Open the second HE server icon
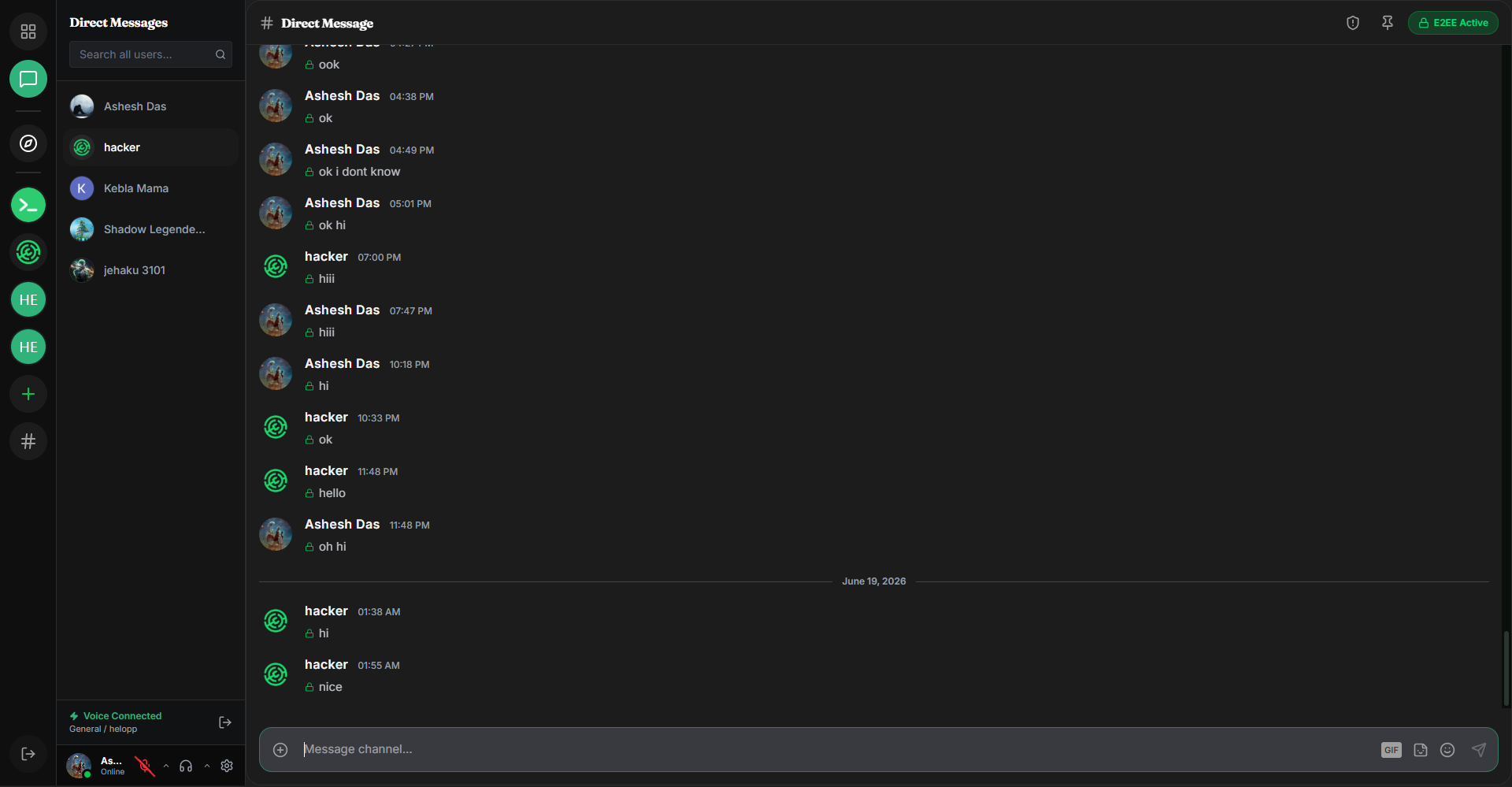 (x=28, y=347)
